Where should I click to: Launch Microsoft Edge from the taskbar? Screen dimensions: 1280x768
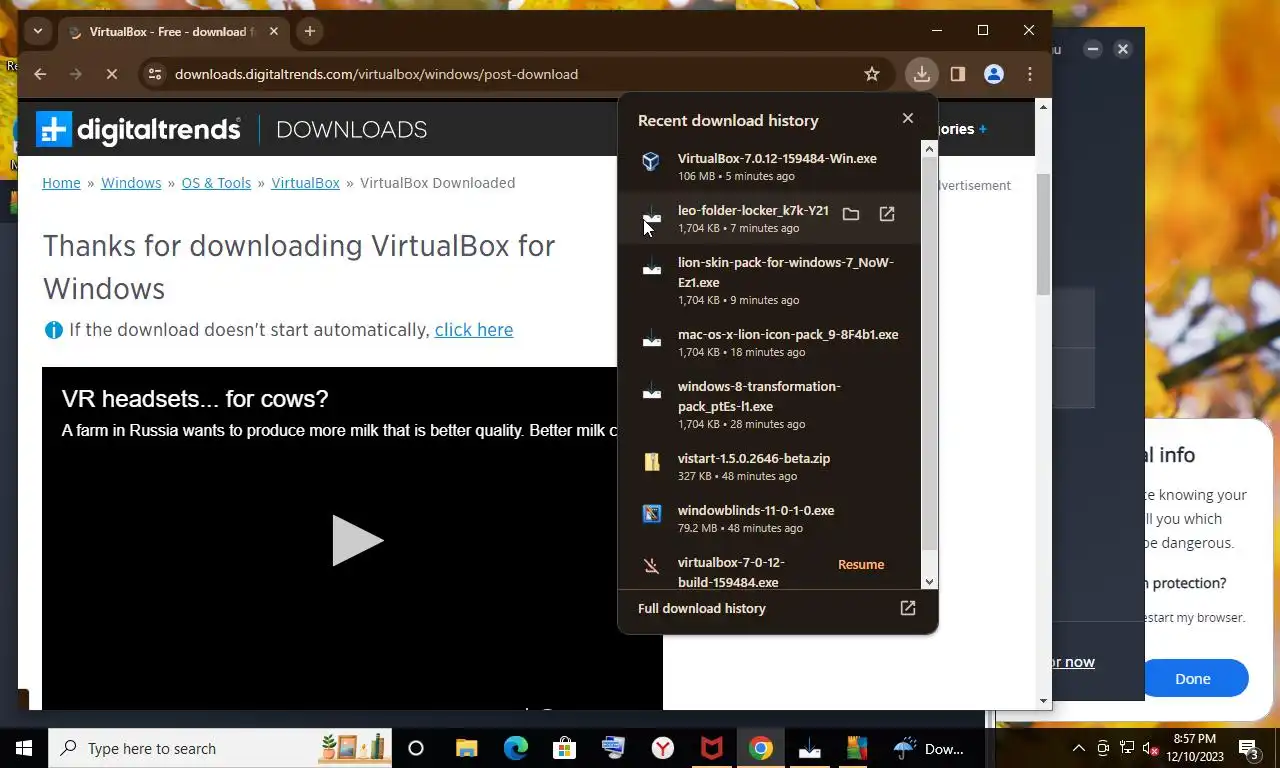516,748
